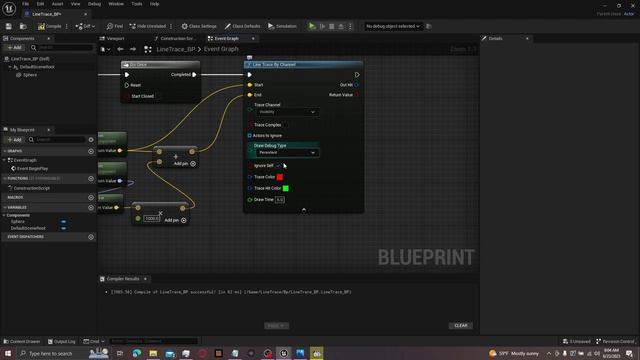This screenshot has width=640, height=360.
Task: Select the Event Graph tab
Action: (227, 38)
